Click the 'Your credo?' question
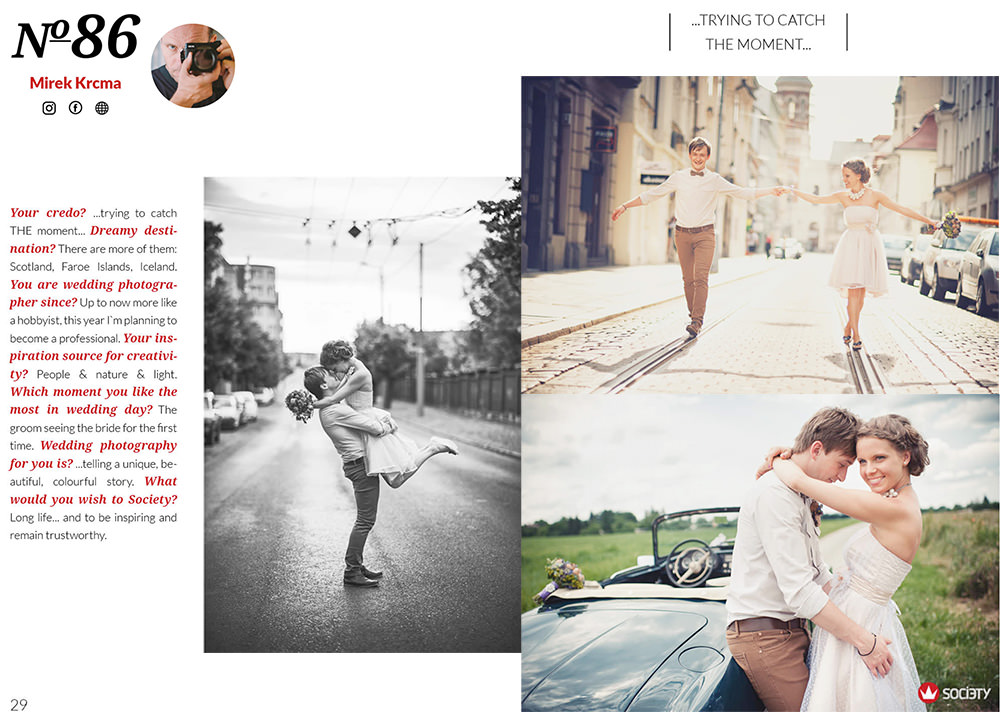This screenshot has width=1000, height=712. (48, 212)
